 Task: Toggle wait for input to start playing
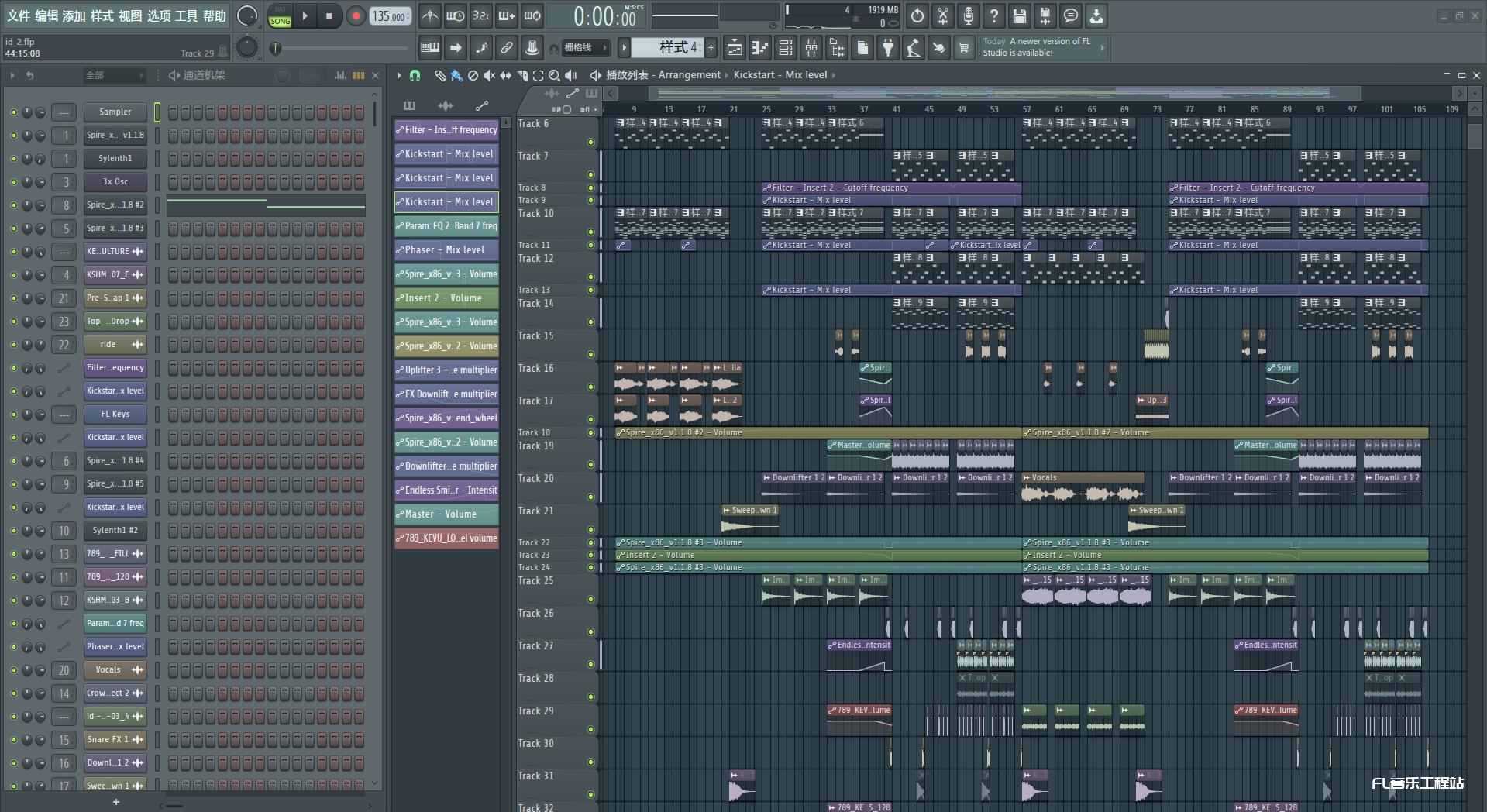coord(456,15)
